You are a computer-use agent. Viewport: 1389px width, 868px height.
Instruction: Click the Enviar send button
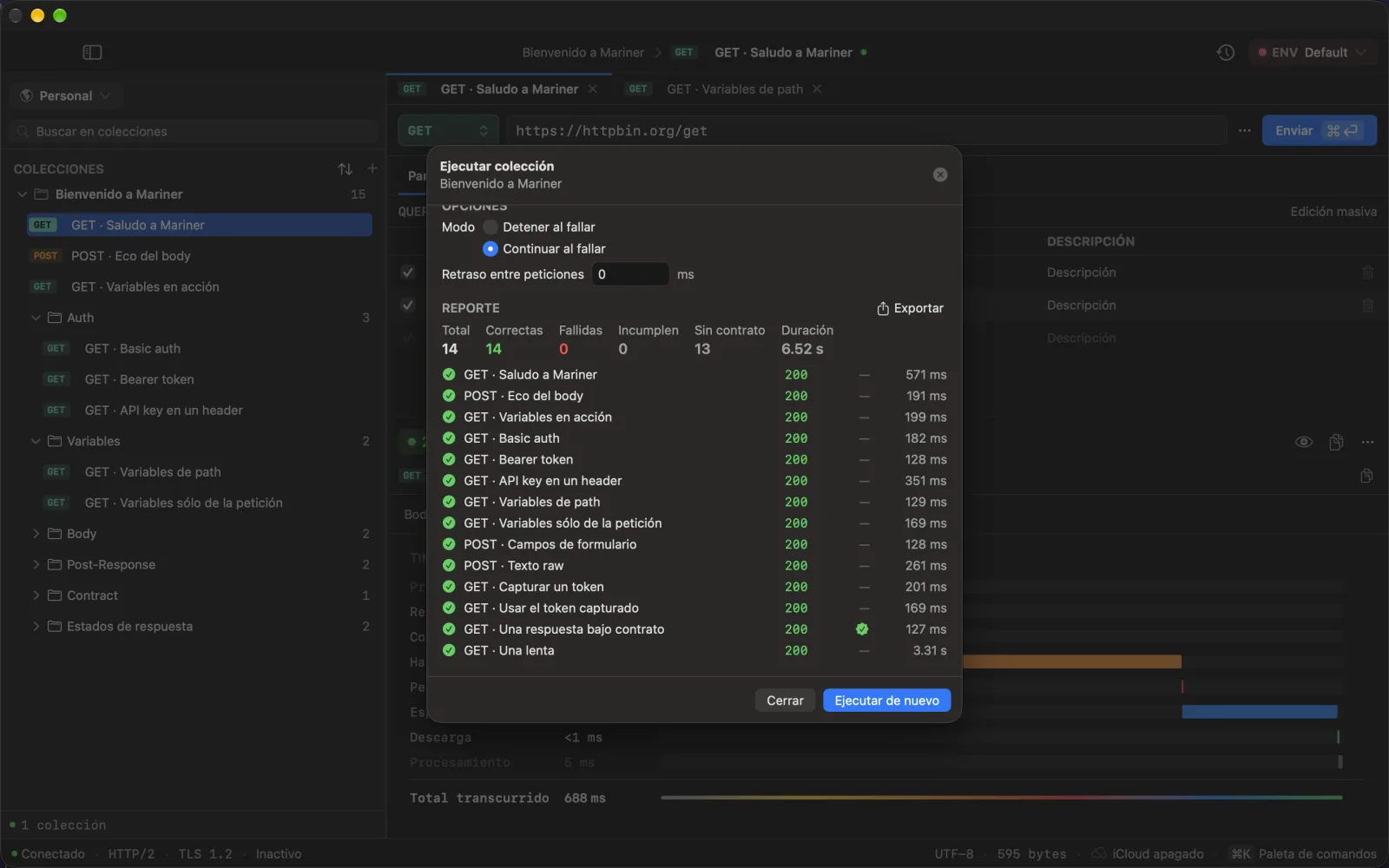click(1319, 130)
